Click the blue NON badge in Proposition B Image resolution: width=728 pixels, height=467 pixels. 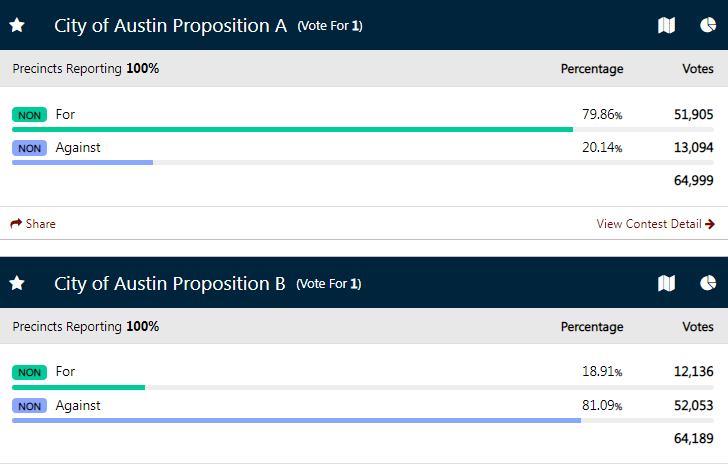point(29,406)
